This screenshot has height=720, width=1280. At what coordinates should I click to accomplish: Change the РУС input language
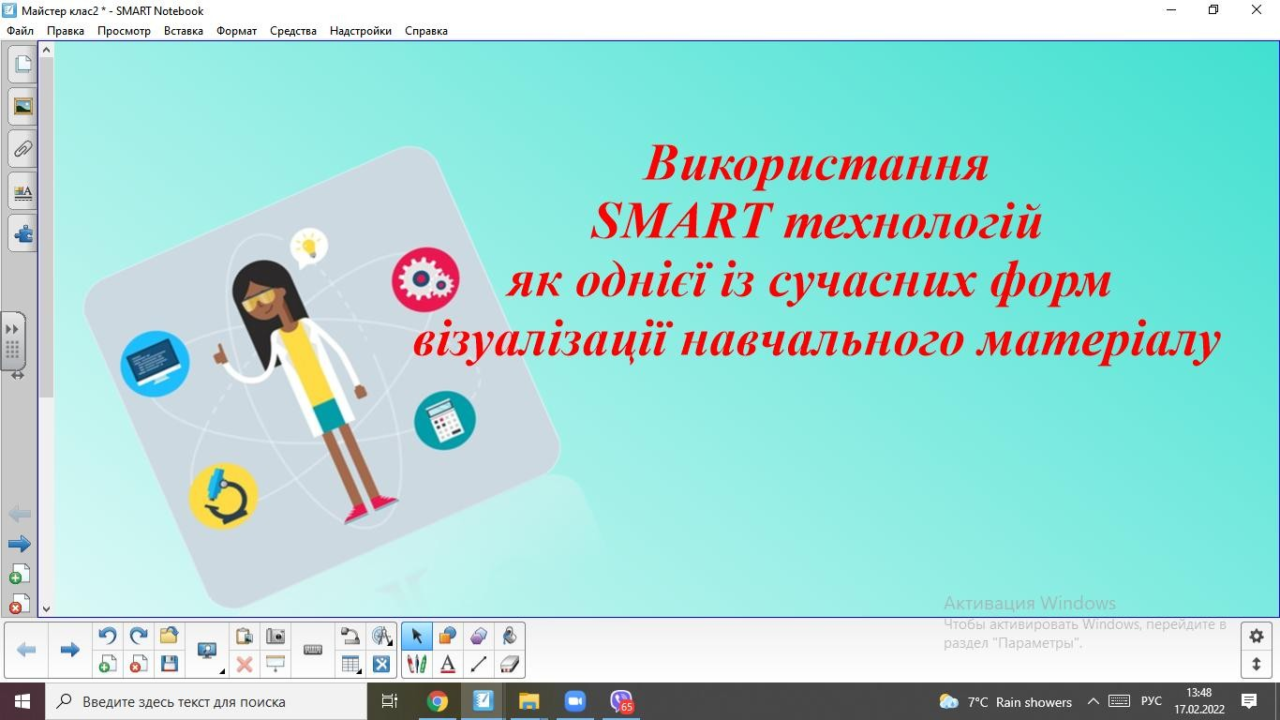1151,701
